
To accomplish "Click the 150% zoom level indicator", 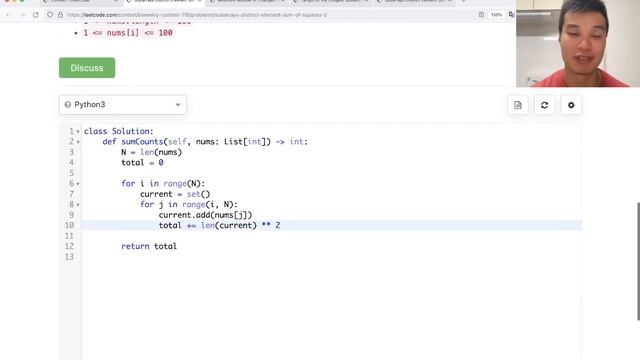I will [x=496, y=15].
